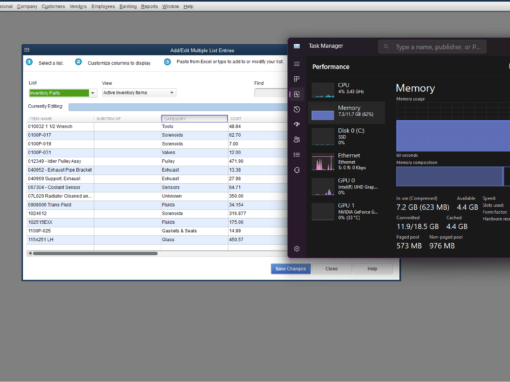Open Startup apps in Task Manager sidebar
This screenshot has width=510, height=382.
tap(297, 124)
